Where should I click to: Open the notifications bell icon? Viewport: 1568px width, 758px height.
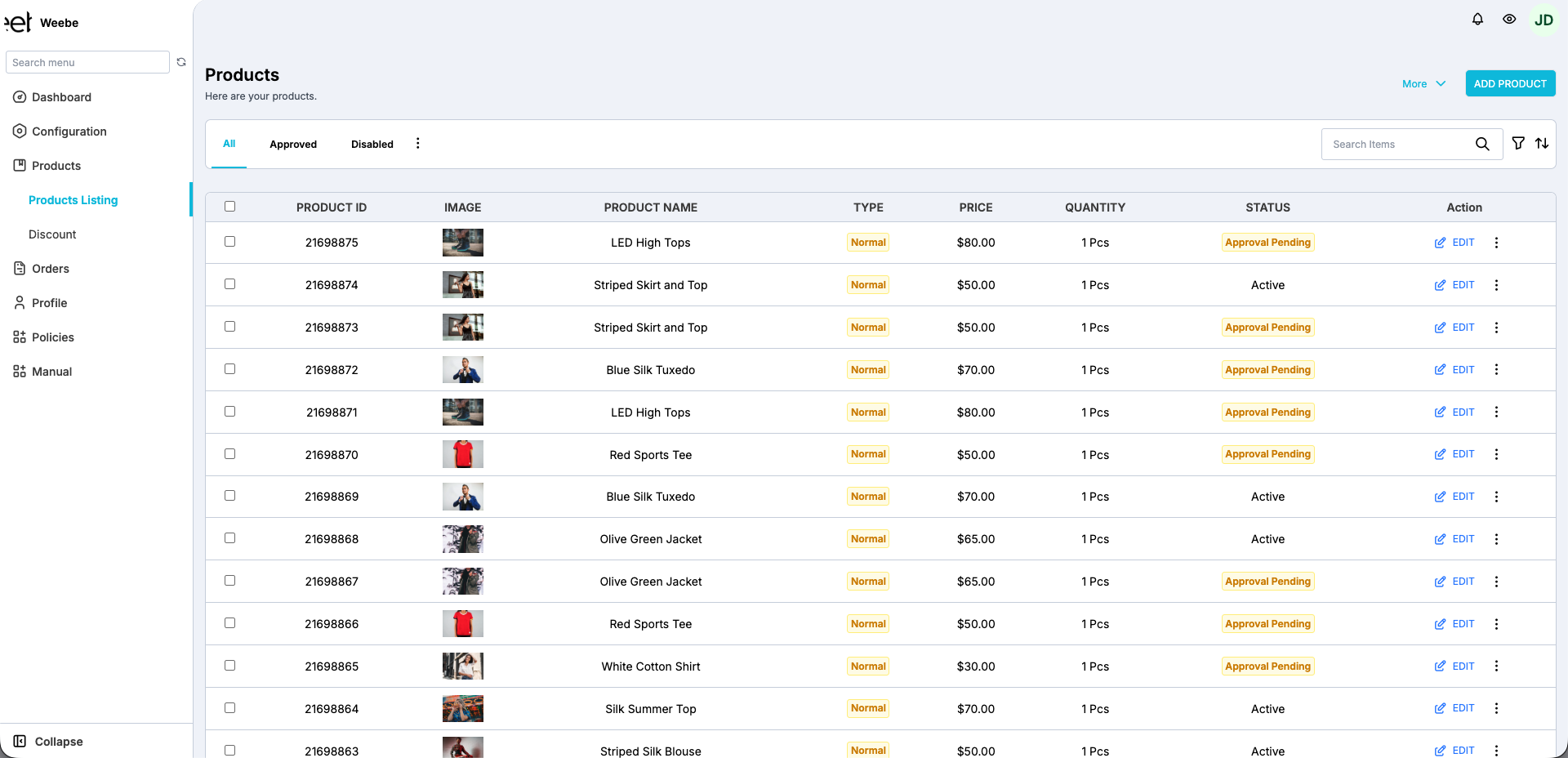point(1477,19)
